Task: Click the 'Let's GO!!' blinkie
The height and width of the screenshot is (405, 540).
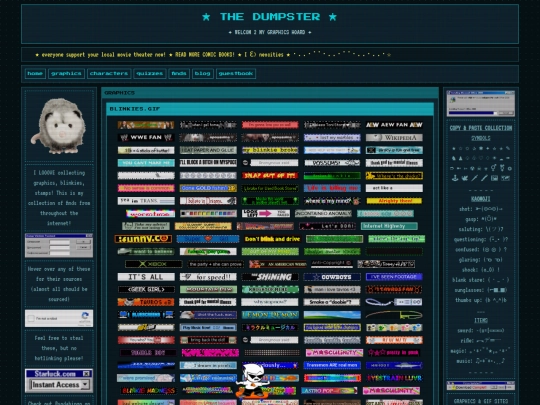Action: 327,226
